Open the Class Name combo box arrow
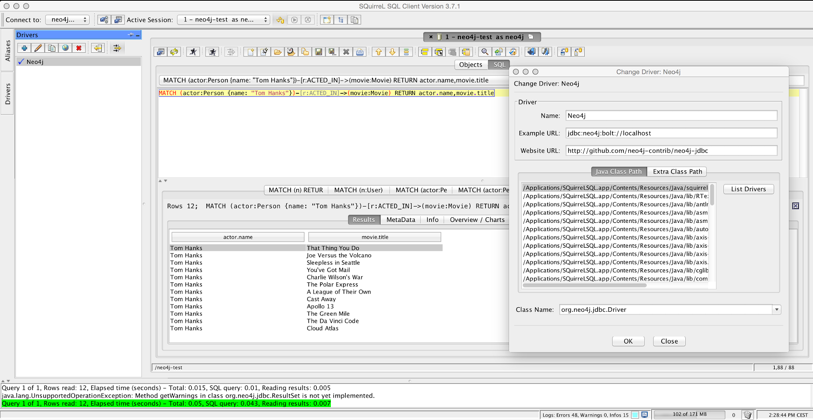The image size is (813, 420). click(x=776, y=310)
